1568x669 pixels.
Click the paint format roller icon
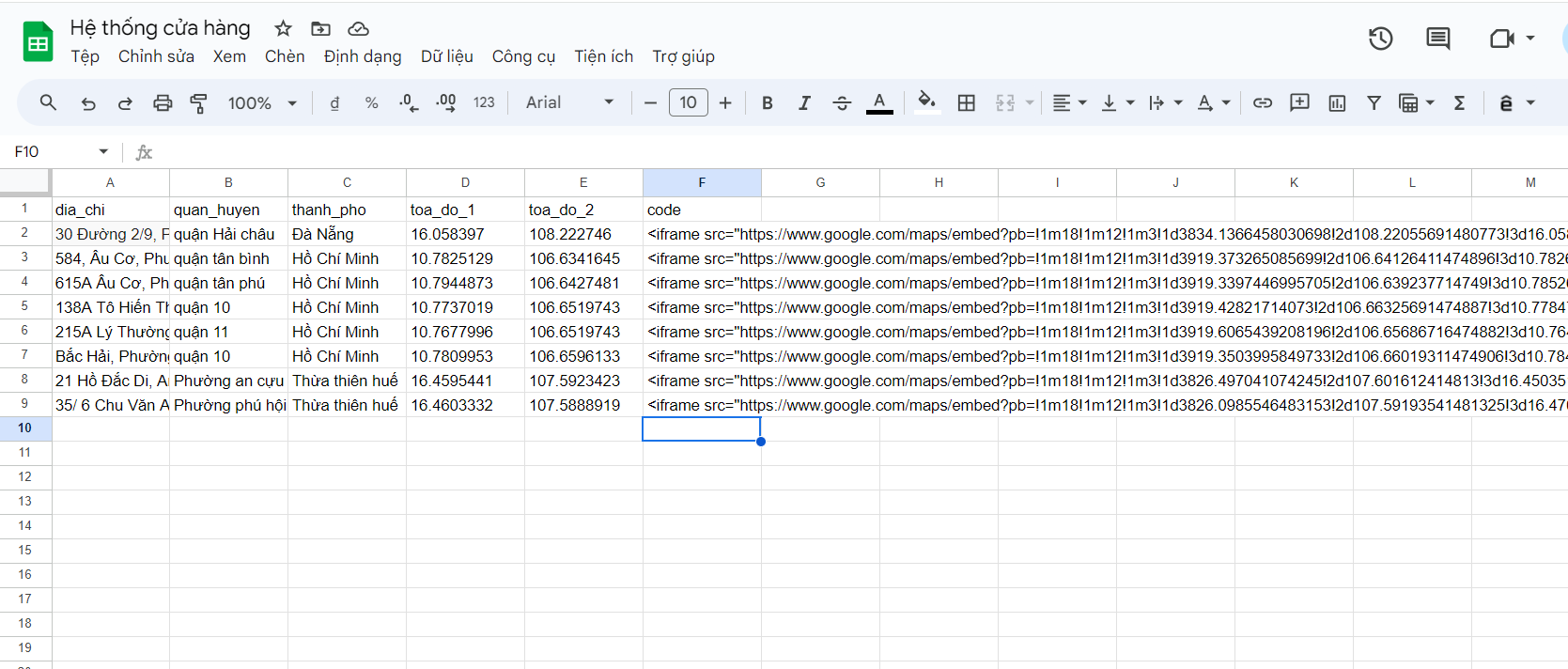click(x=198, y=103)
